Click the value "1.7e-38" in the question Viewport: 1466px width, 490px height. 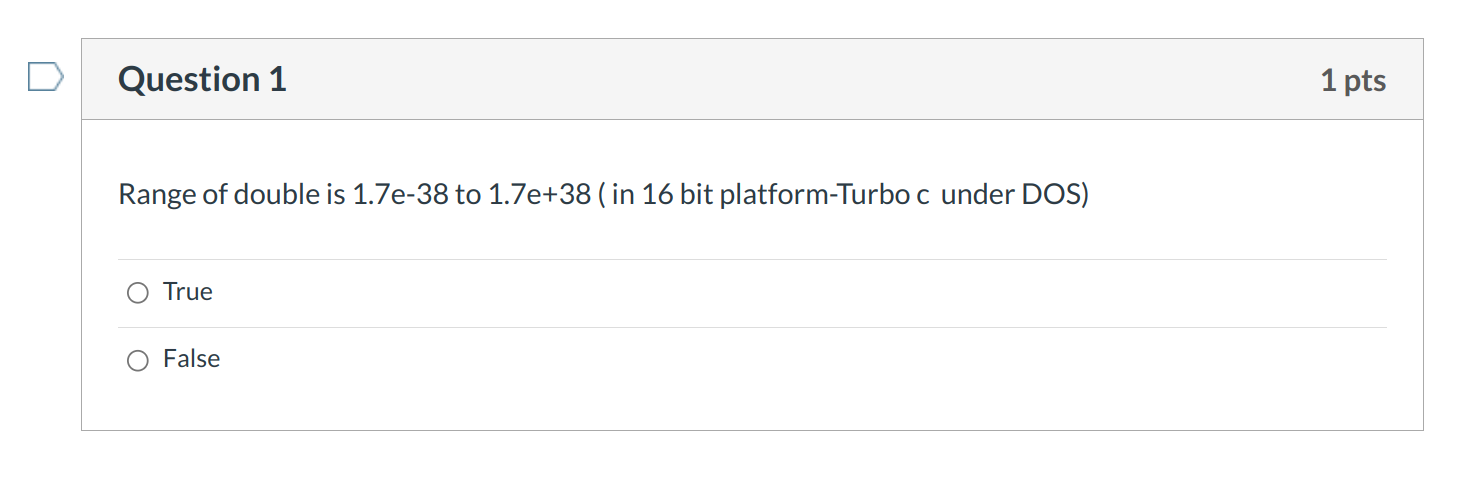coord(400,194)
